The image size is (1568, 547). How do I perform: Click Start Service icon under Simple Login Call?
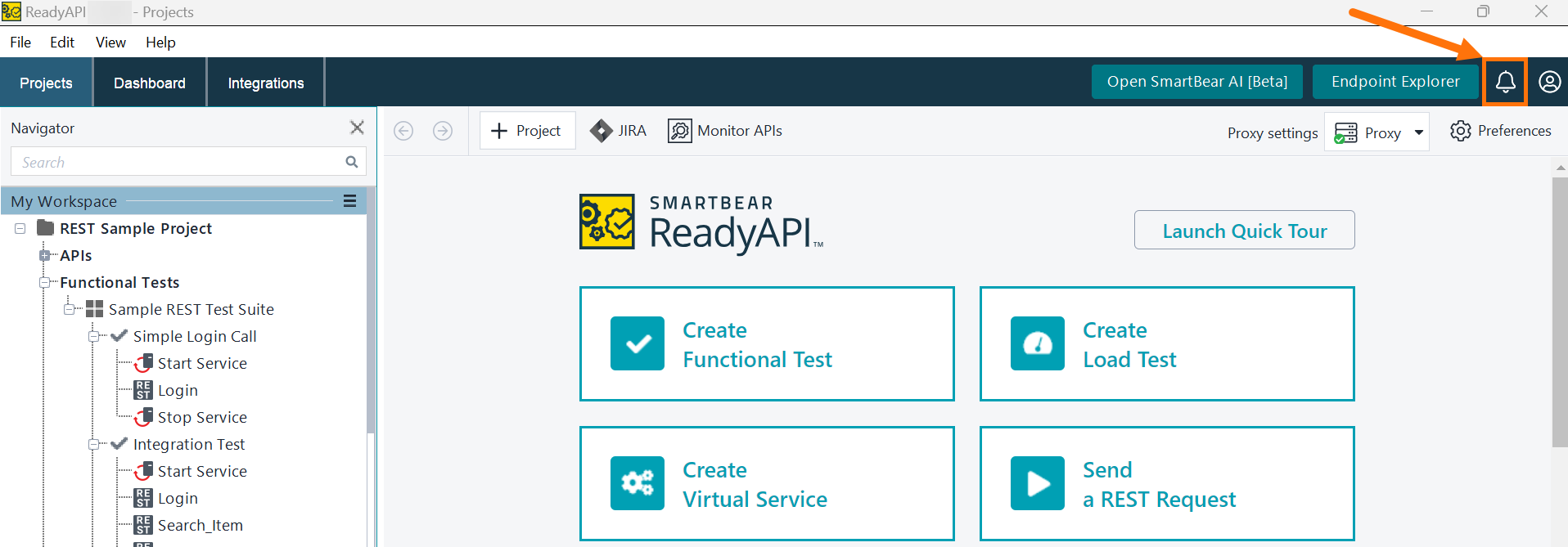143,363
